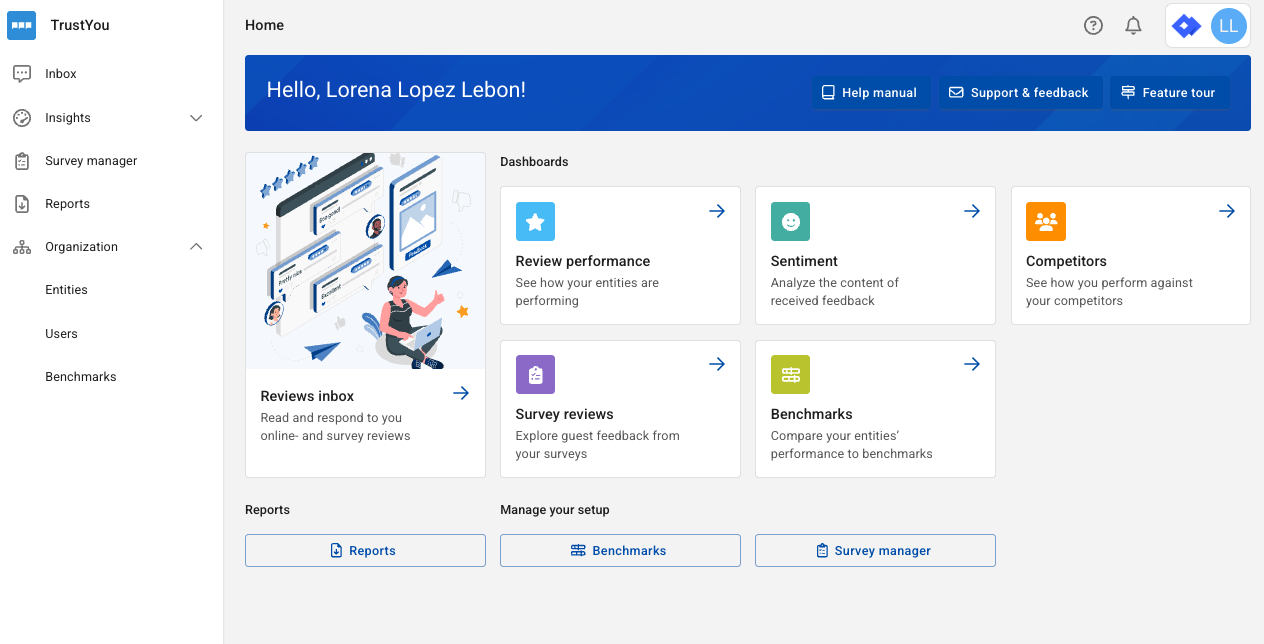Click Benchmarks button under Manage your setup
1264x644 pixels.
(x=620, y=551)
